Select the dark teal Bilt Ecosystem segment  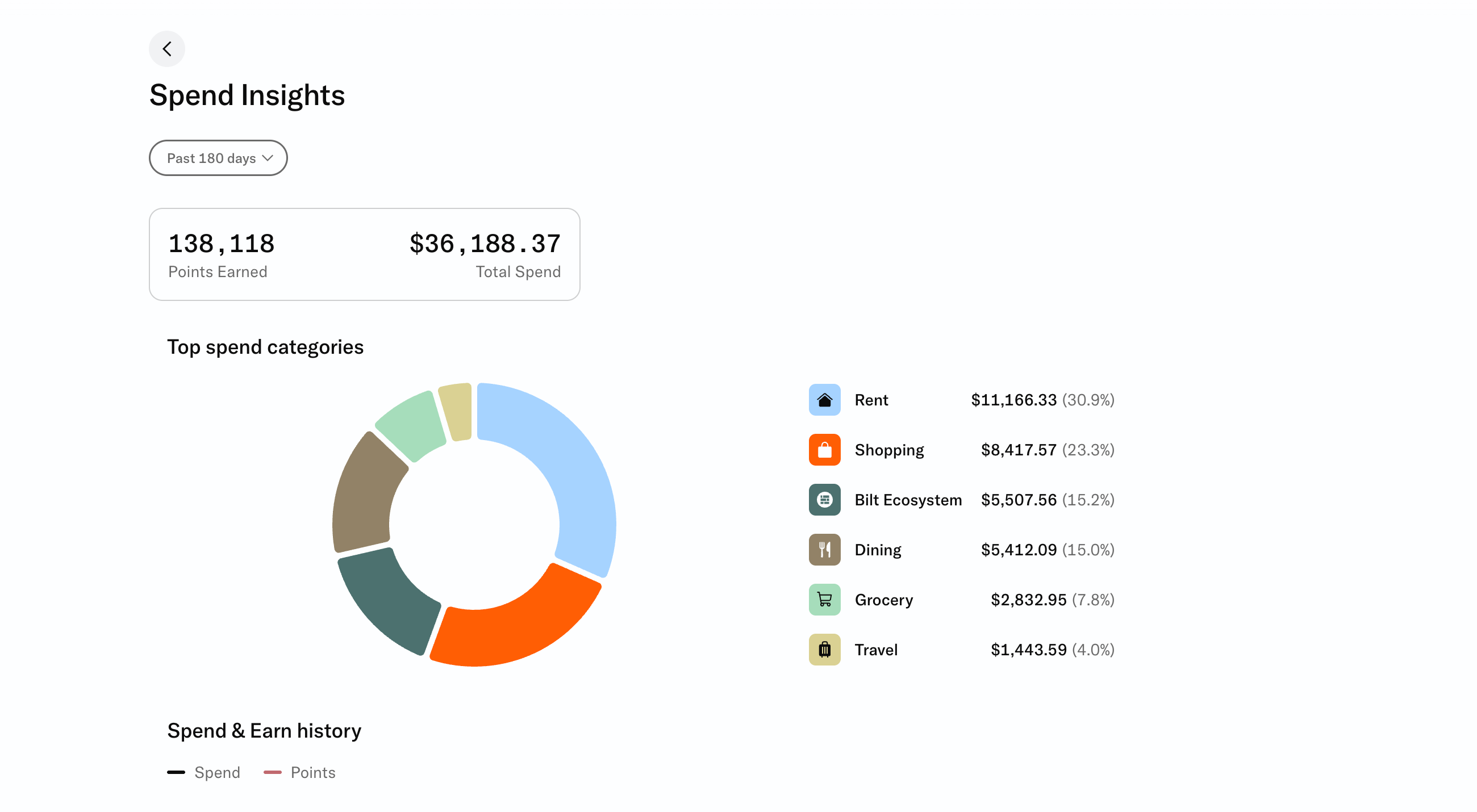coord(390,602)
